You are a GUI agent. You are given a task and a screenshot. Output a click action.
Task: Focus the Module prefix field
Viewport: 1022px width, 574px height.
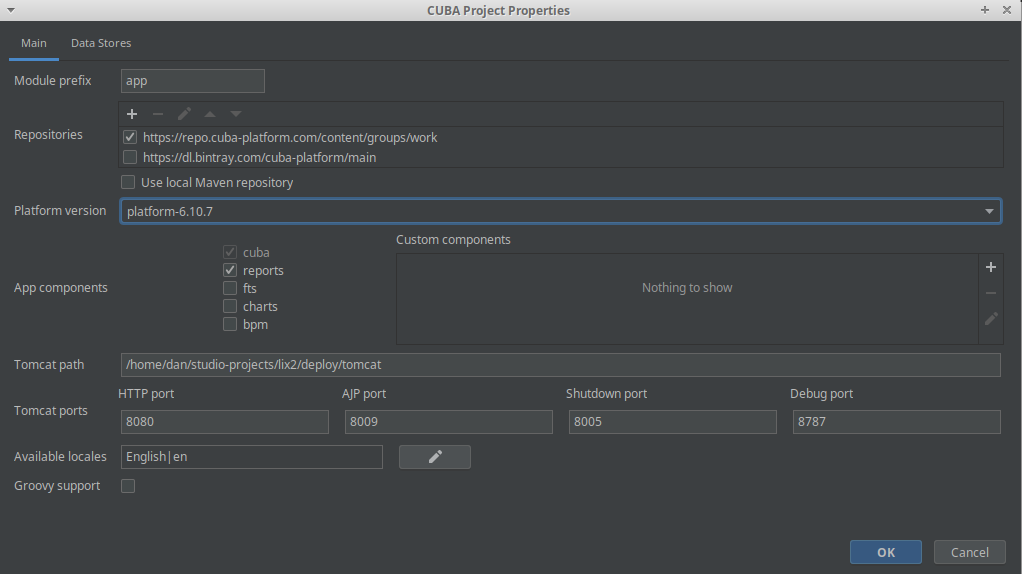193,81
